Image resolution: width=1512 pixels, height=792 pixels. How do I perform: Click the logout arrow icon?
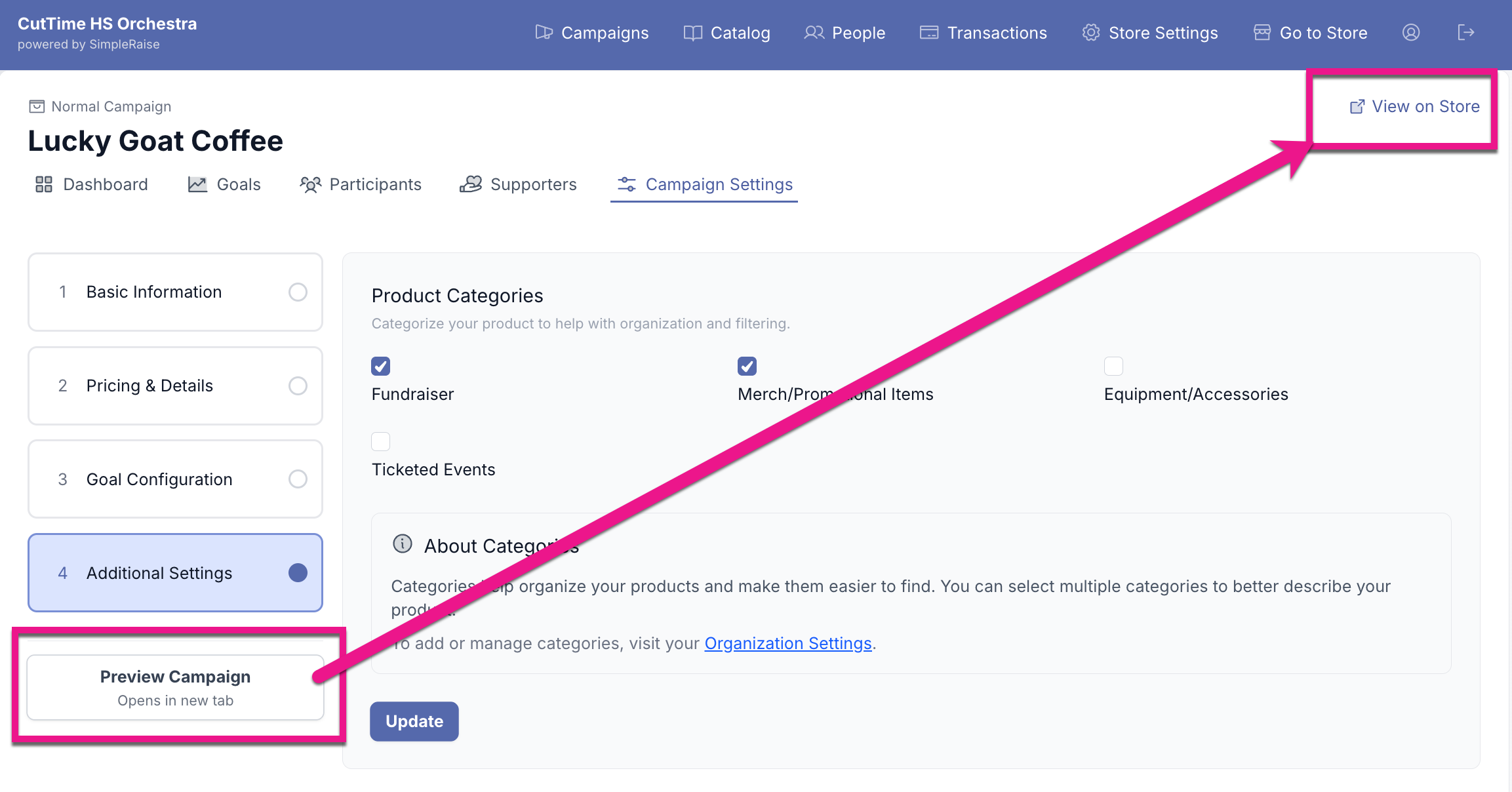(1465, 33)
